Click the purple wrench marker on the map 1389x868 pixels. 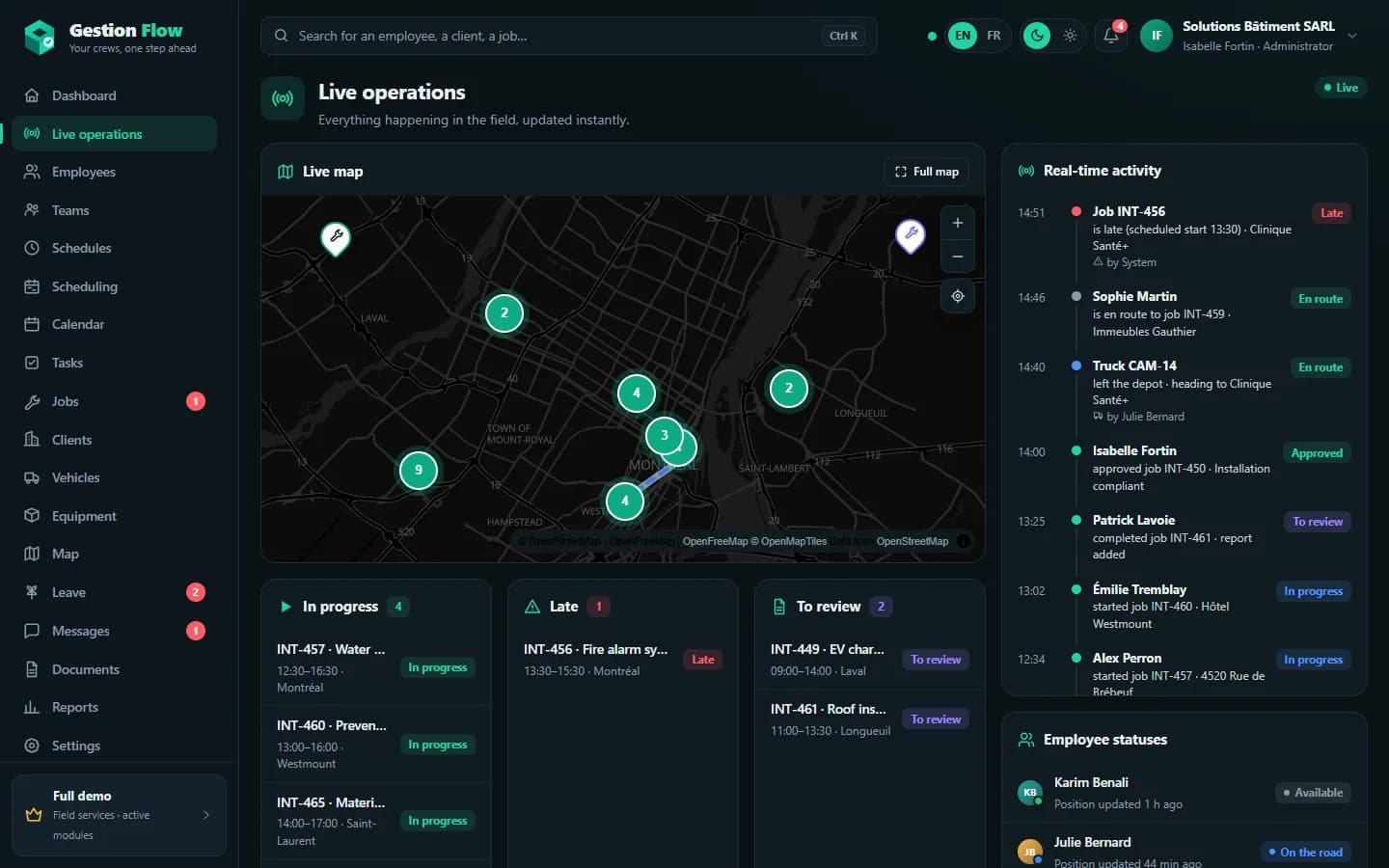(x=911, y=234)
